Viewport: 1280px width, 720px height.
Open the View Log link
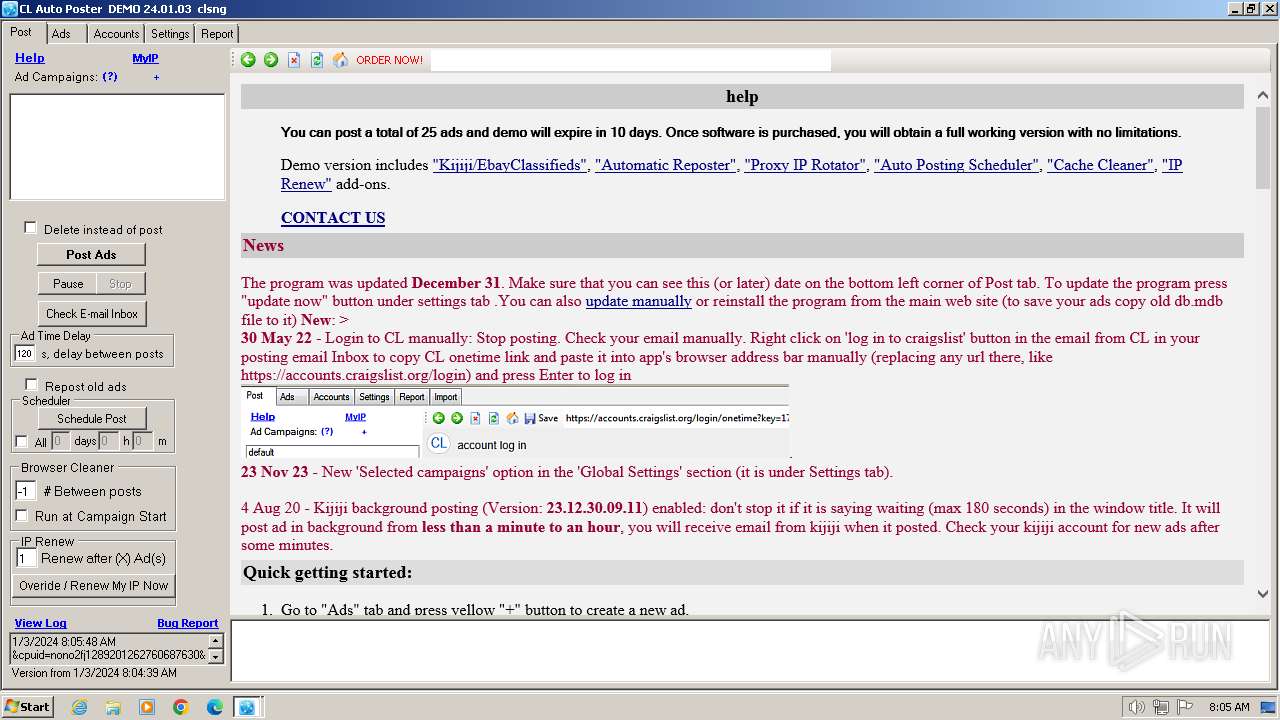[x=41, y=623]
